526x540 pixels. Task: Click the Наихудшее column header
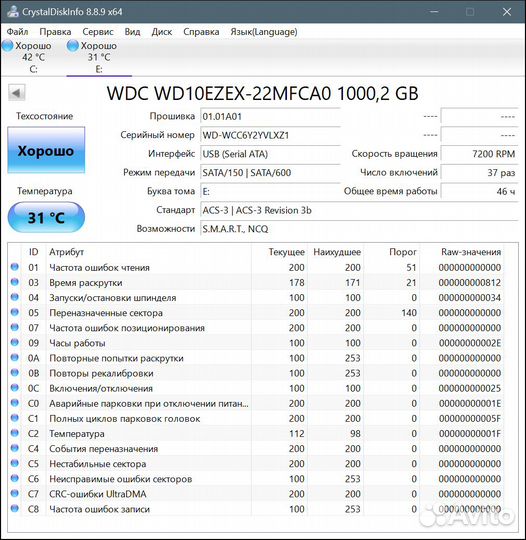337,252
